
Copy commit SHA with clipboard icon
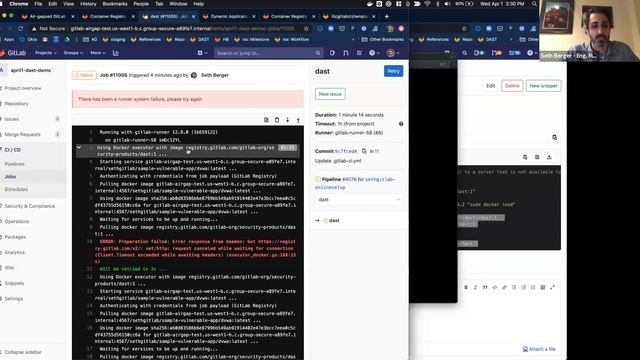coord(364,151)
